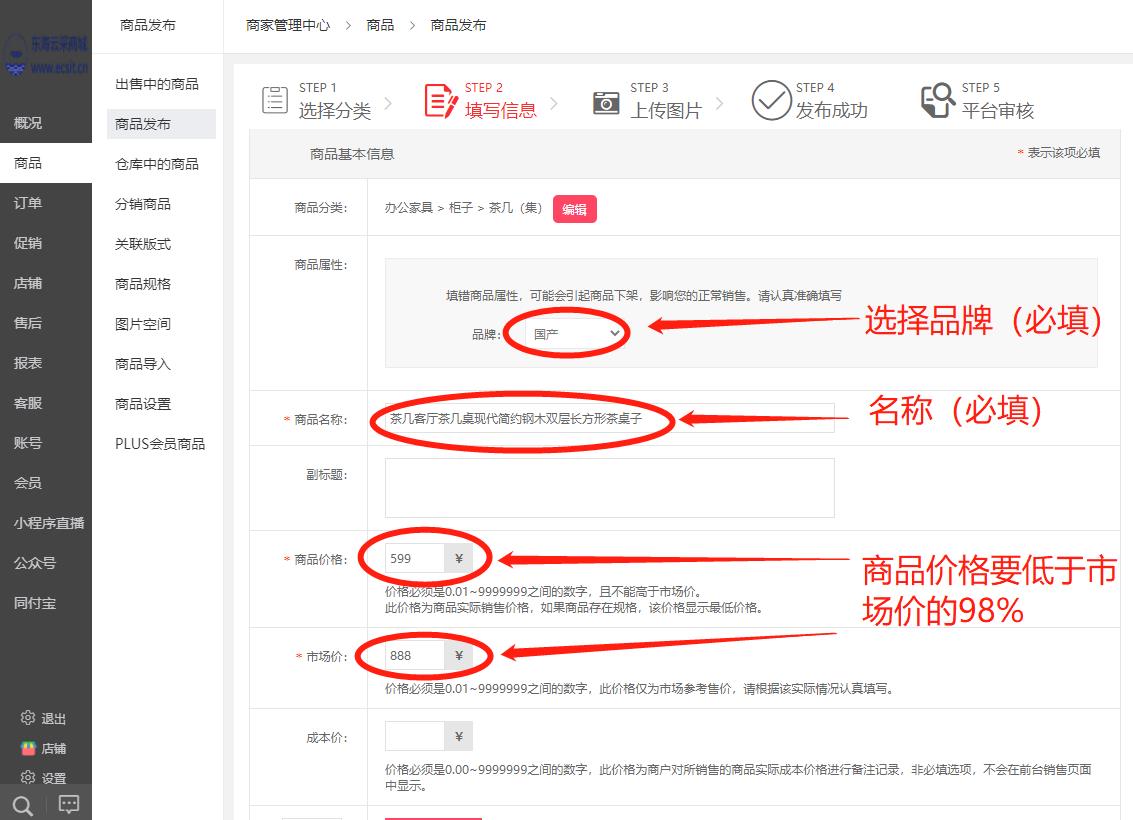Open 商品规格 in the submenu
This screenshot has width=1133, height=820.
[x=143, y=284]
